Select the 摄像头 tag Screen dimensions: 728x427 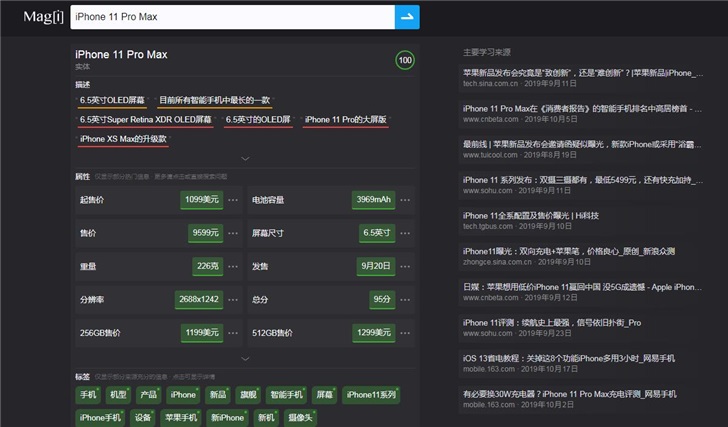coord(301,417)
